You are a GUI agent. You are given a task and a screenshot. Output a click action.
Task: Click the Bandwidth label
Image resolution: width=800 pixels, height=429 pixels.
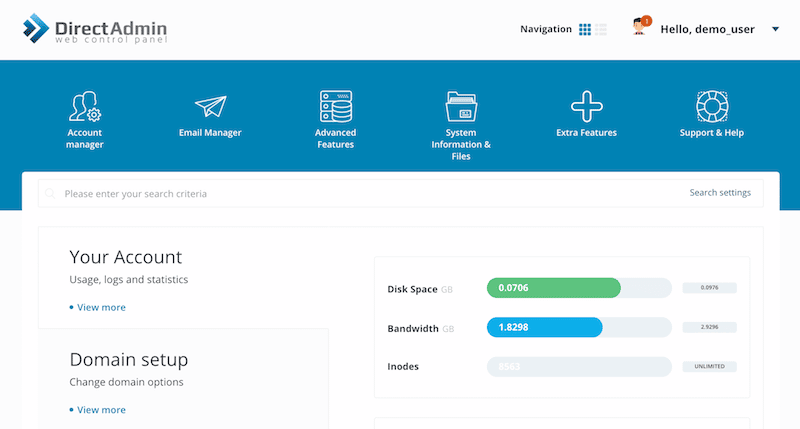point(413,329)
